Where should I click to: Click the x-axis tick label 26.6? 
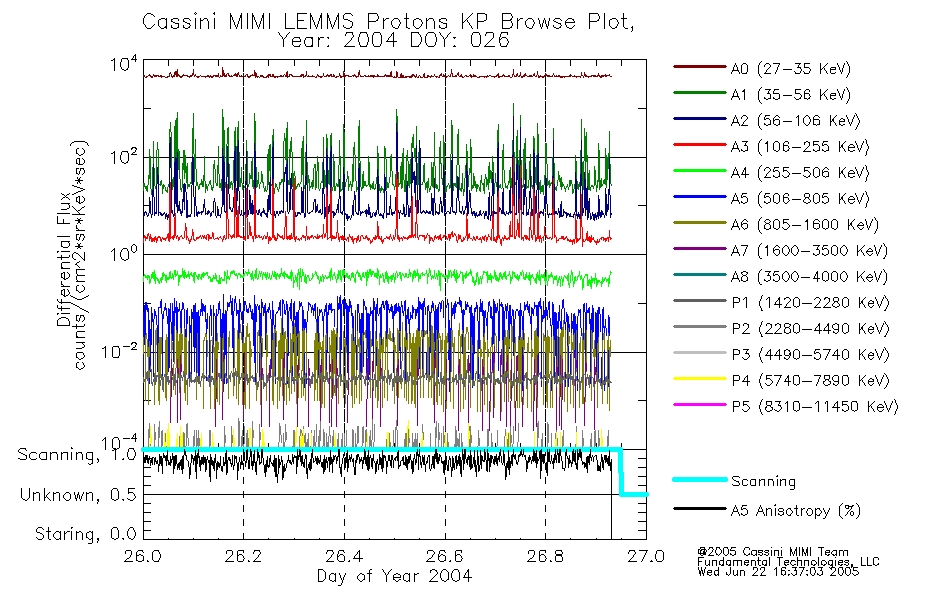coord(445,556)
